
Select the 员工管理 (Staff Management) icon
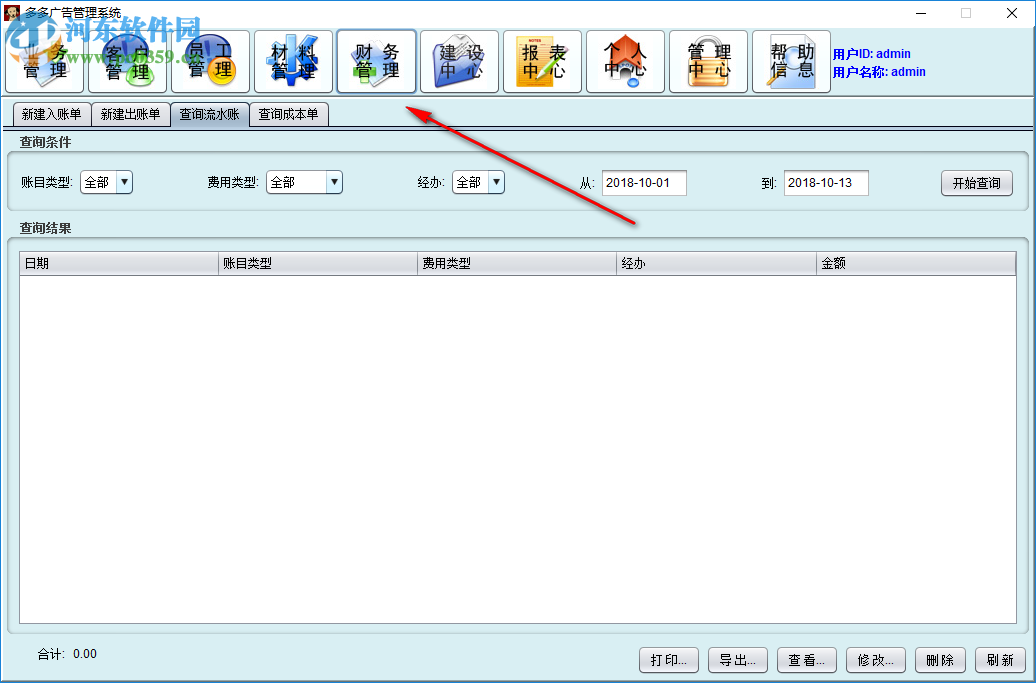click(210, 61)
